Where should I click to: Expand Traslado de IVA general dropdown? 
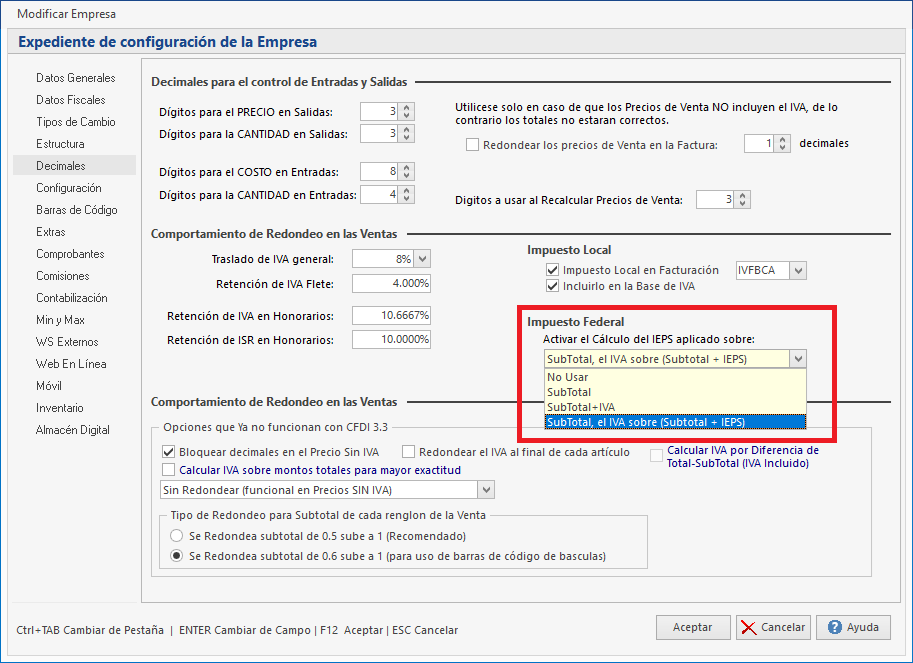pos(421,259)
